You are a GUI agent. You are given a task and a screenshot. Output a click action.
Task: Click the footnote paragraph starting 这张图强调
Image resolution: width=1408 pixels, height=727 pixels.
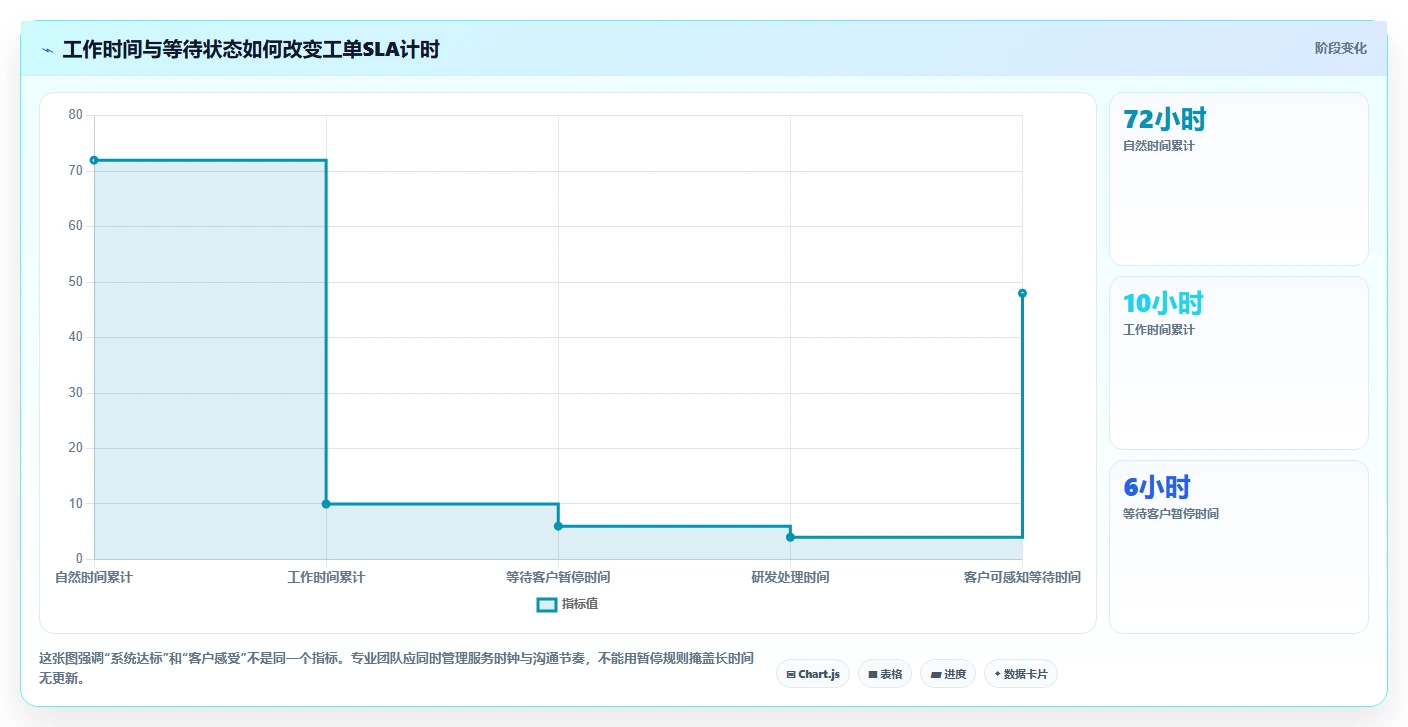[396, 668]
